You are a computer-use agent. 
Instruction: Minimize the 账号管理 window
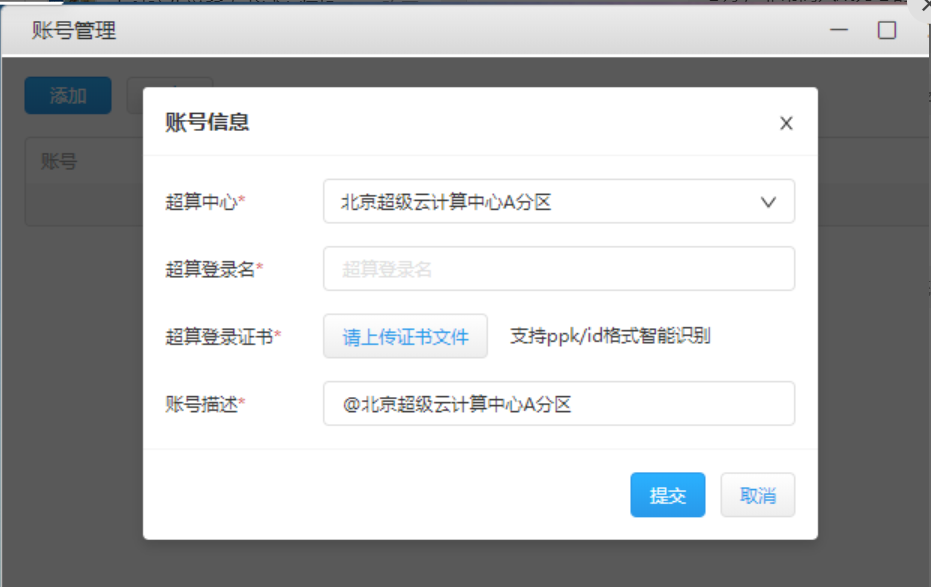coord(838,30)
